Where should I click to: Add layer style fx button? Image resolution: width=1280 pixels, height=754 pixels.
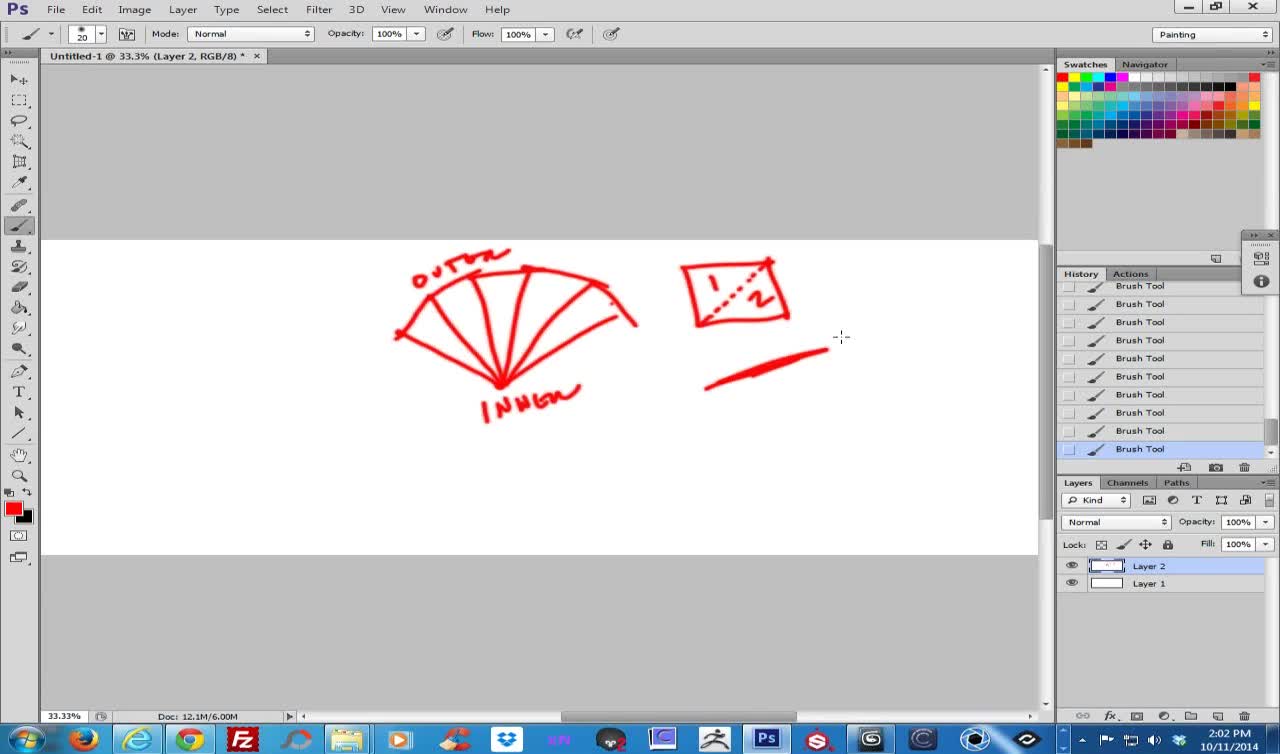coord(1110,716)
